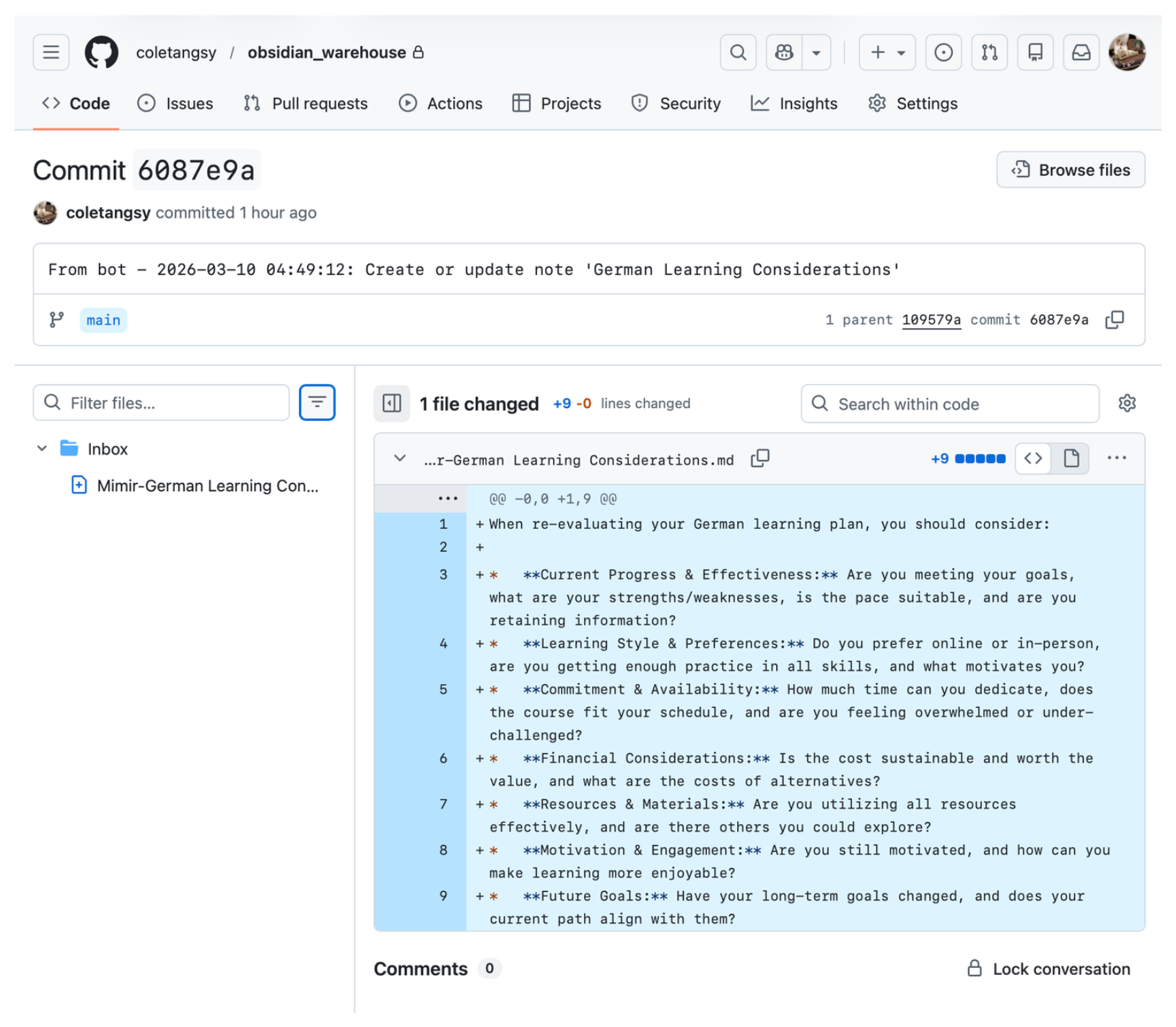Open the committer coletangsy profile link
Image resolution: width=1176 pixels, height=1027 pixels.
pos(108,212)
